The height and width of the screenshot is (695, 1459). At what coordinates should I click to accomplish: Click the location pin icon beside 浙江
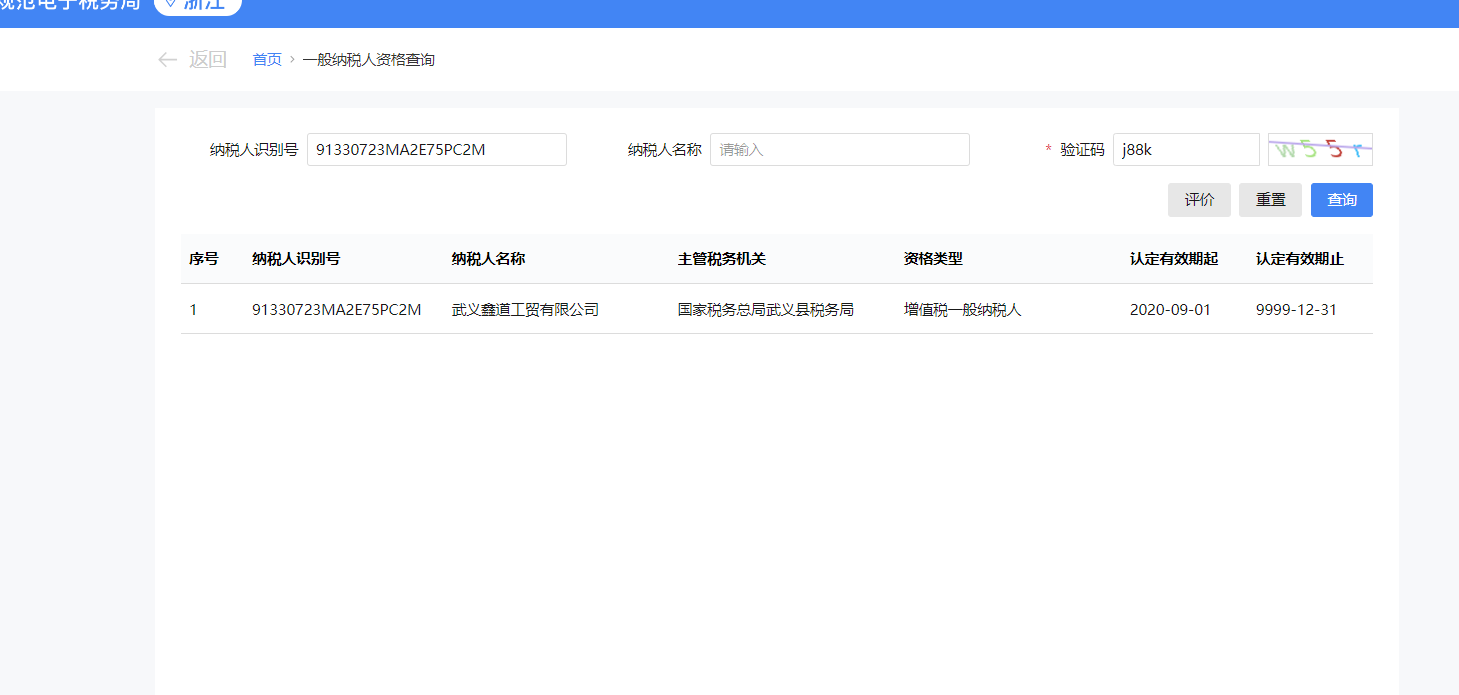pyautogui.click(x=170, y=4)
